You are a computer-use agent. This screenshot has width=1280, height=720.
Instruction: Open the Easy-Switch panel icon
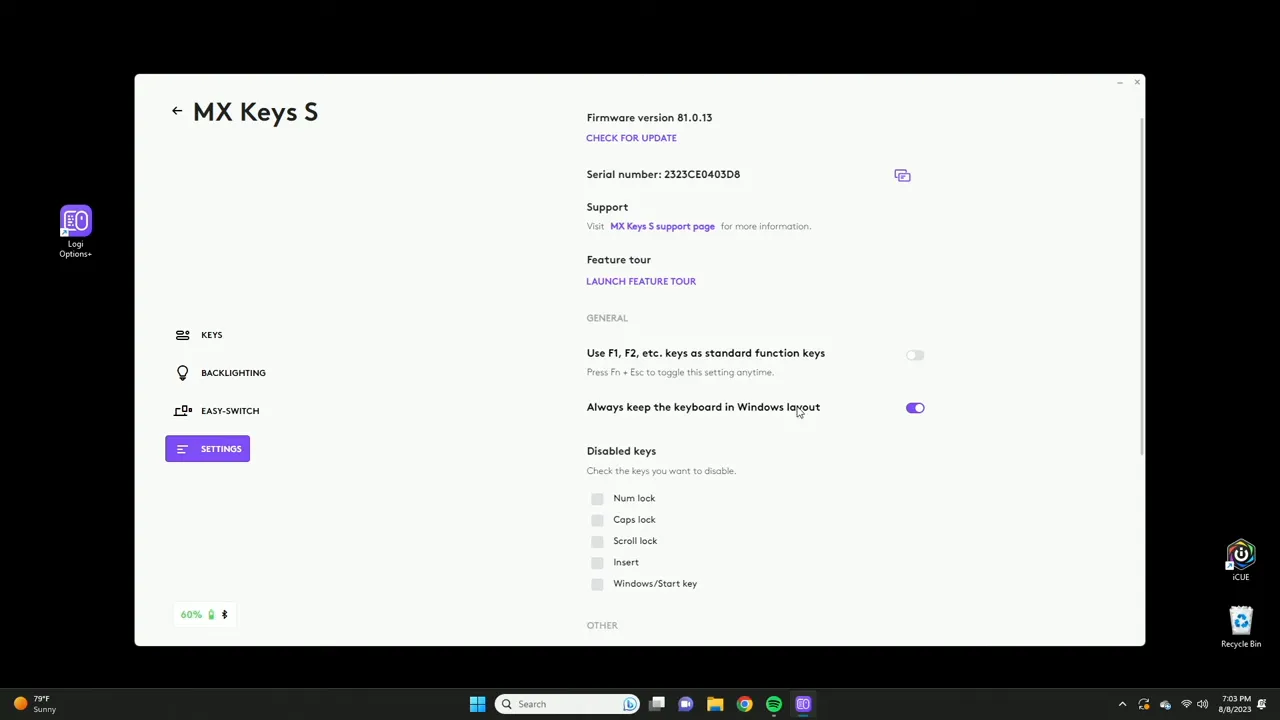point(182,410)
